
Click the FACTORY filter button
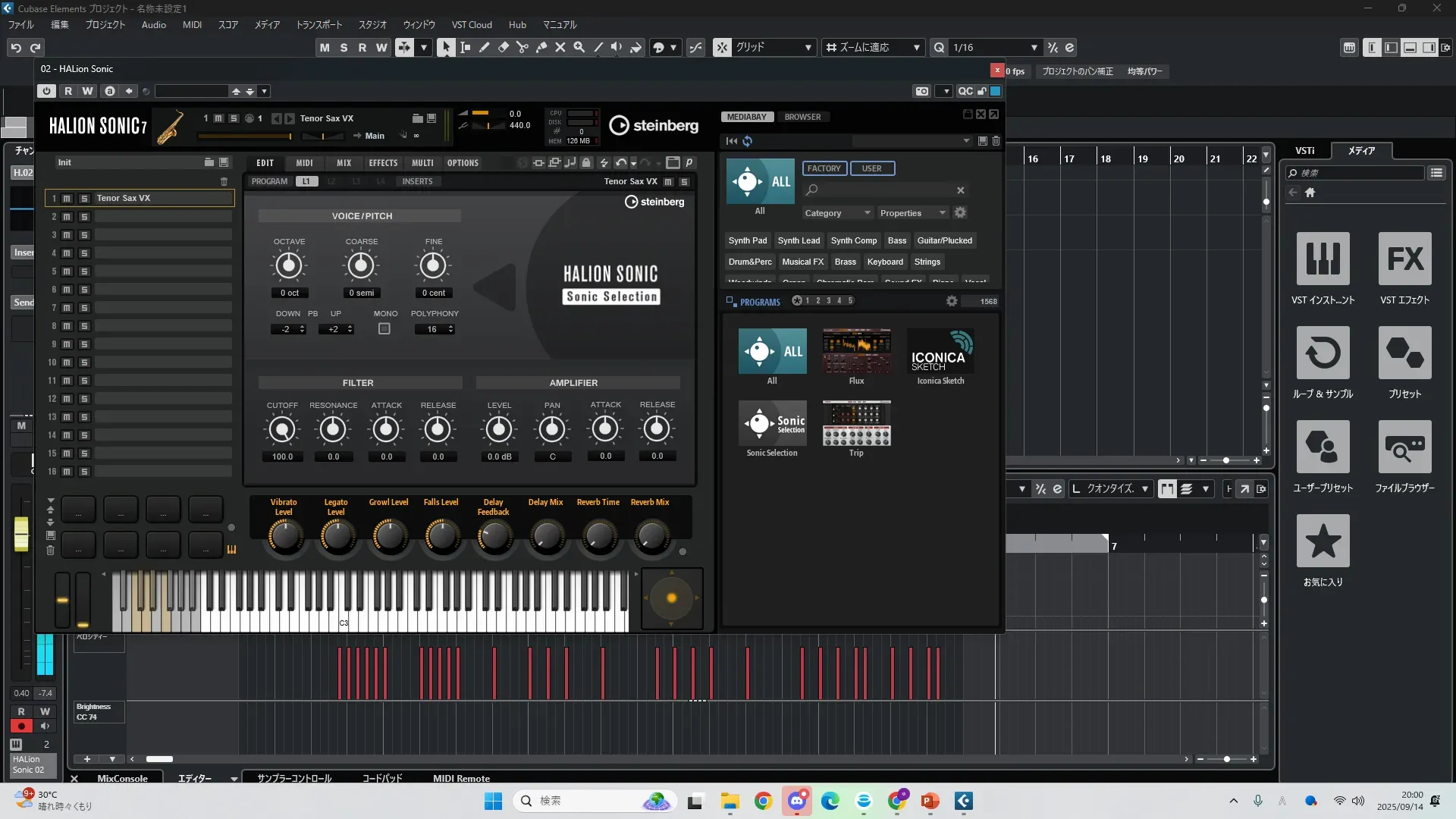[824, 168]
